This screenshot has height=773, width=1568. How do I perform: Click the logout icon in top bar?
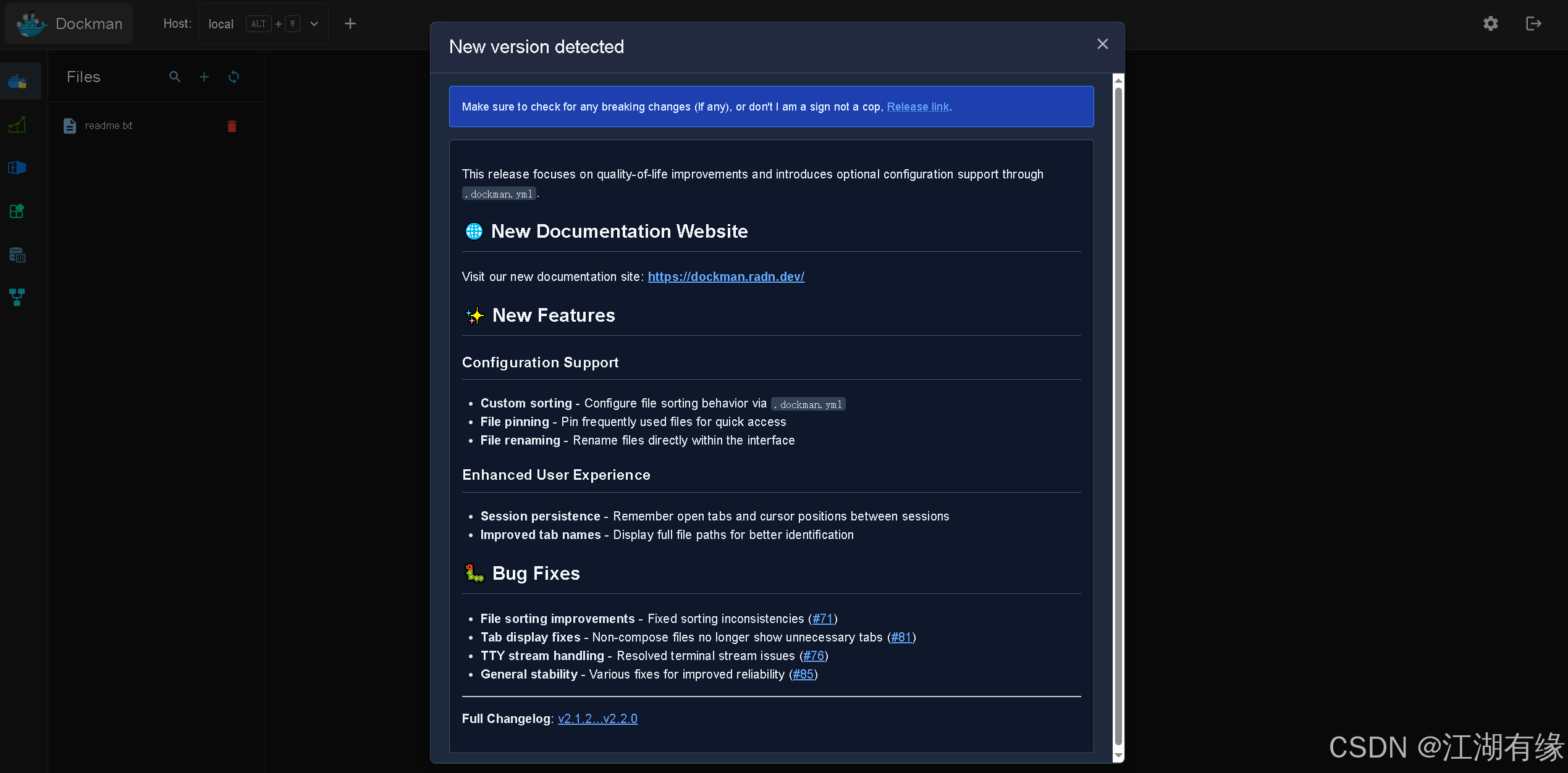pos(1533,23)
